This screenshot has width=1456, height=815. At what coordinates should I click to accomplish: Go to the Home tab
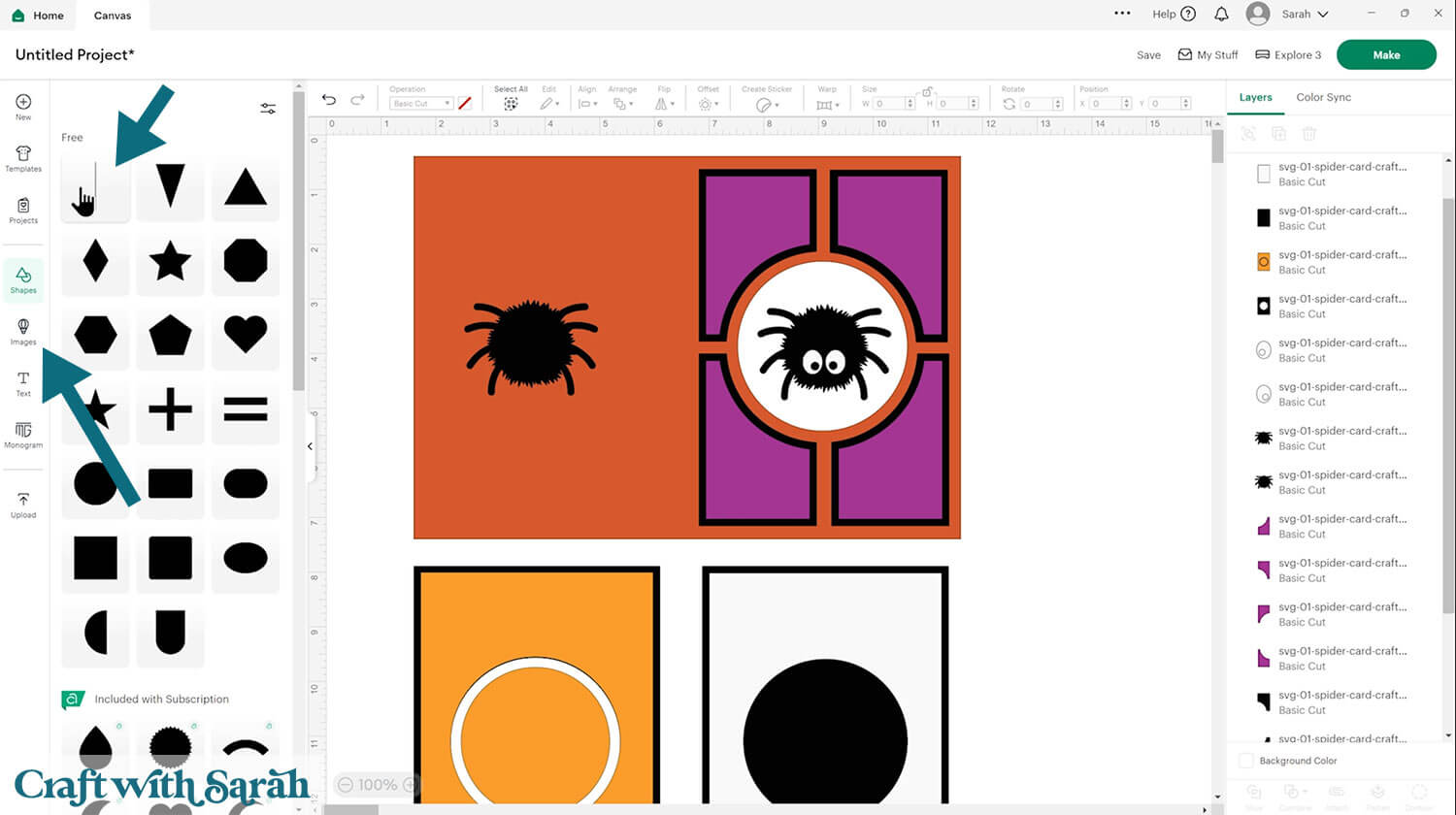click(39, 15)
